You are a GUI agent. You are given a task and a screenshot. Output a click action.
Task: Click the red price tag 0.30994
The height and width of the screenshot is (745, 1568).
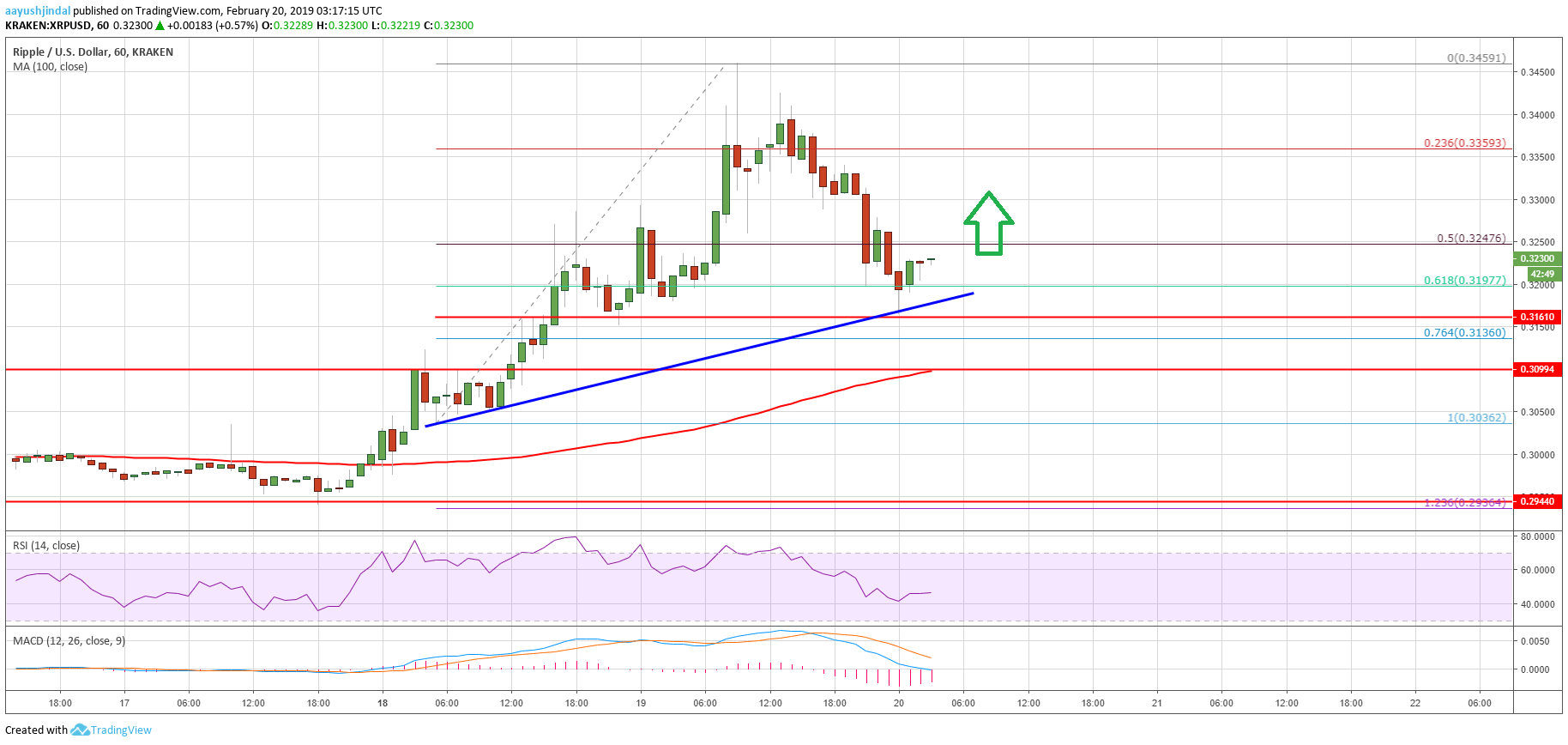(1538, 369)
